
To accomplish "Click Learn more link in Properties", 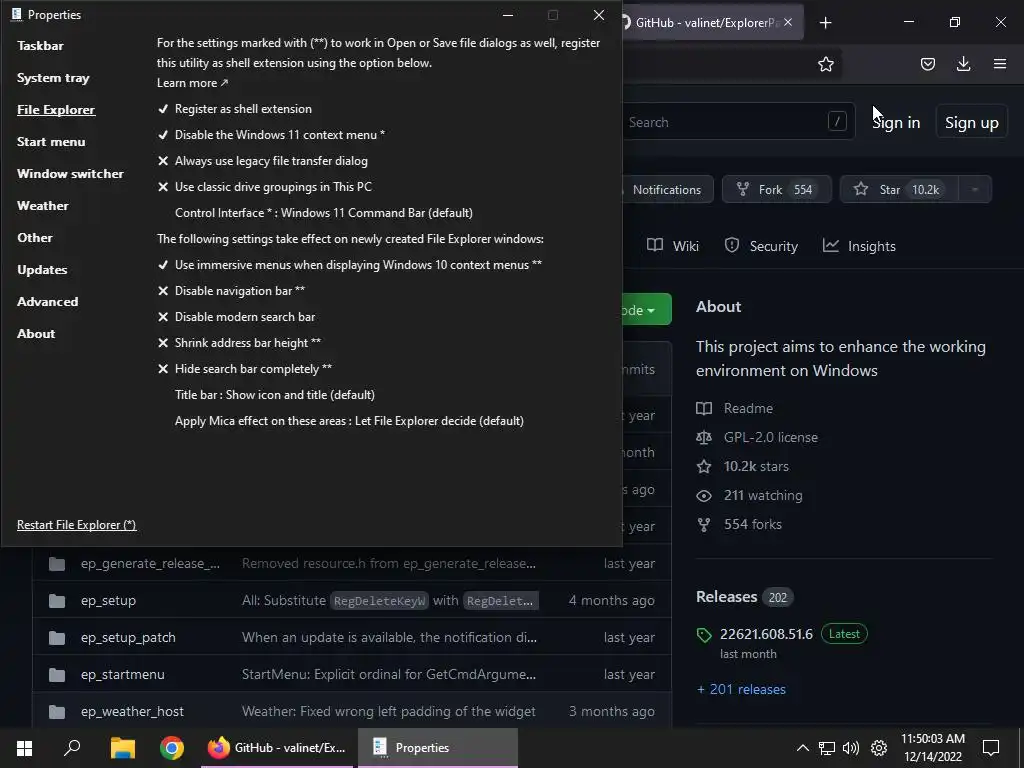I will point(193,83).
